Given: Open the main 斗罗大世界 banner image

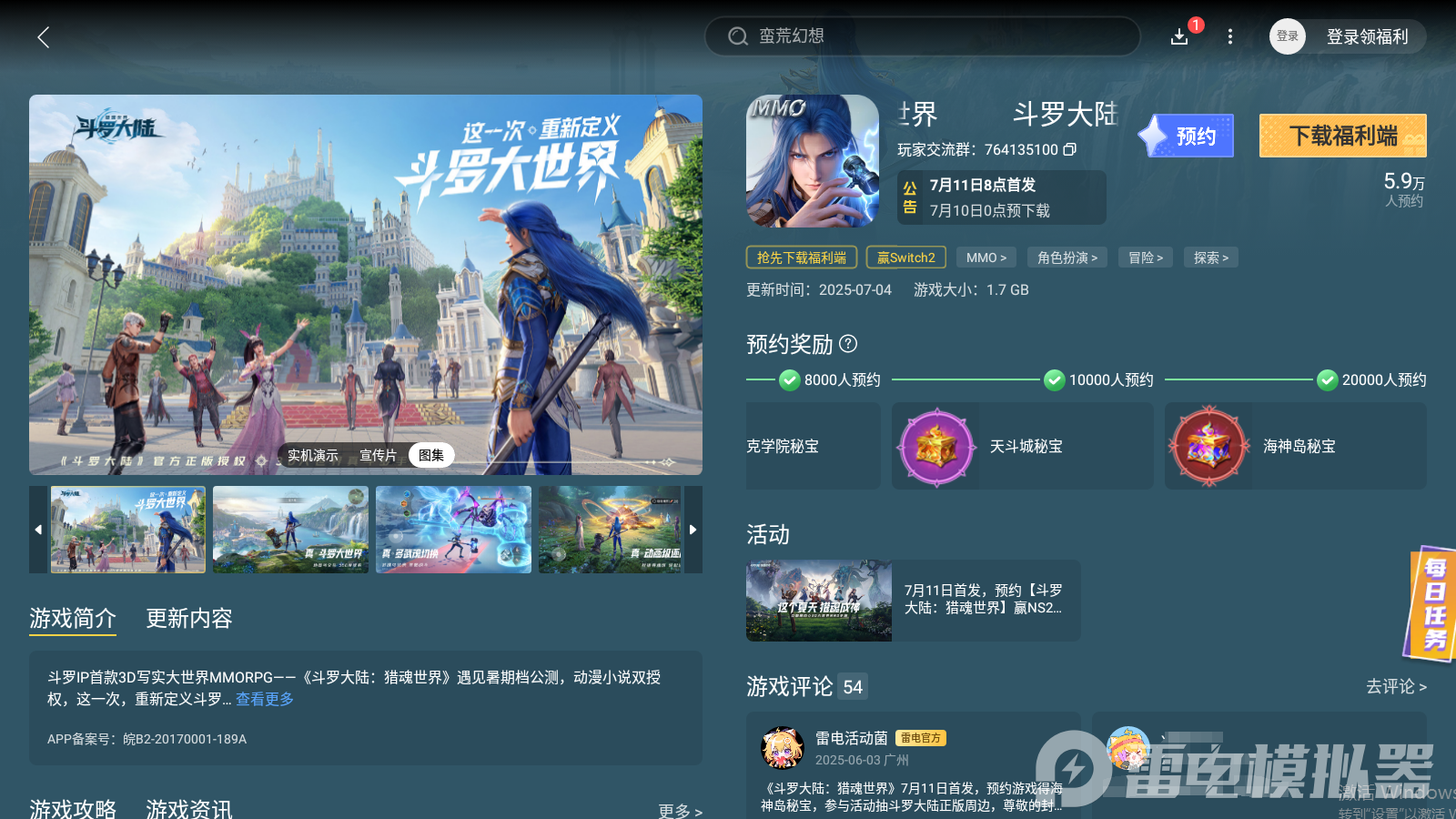Looking at the screenshot, I should click(x=366, y=285).
